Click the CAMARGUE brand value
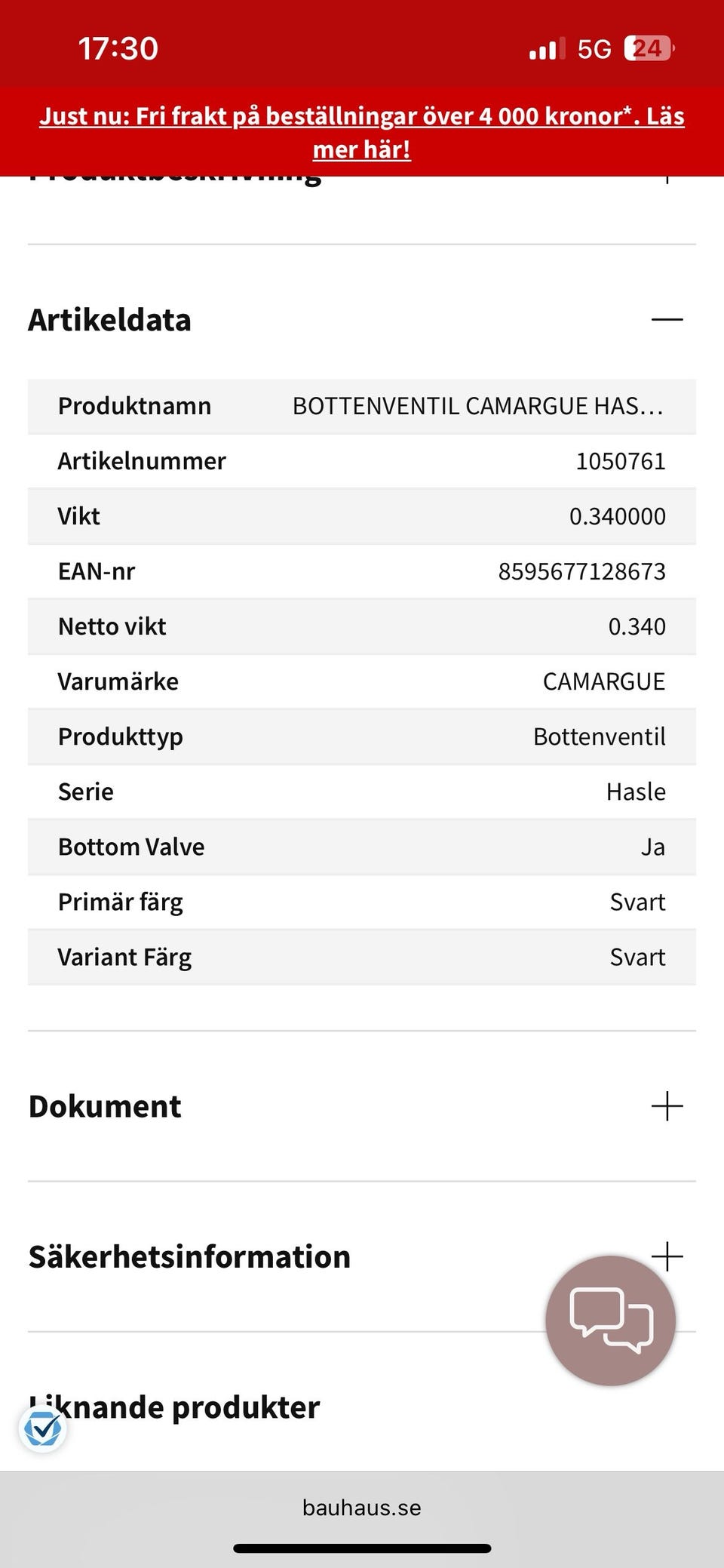Screen dimensions: 724x1568 pyautogui.click(x=603, y=681)
